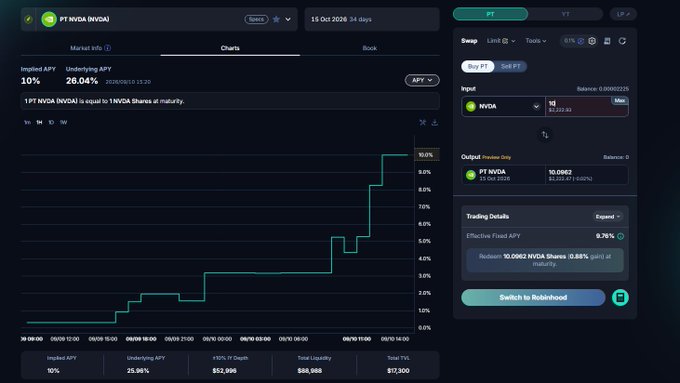
Task: Click the receipt history icon in swap panel
Action: [x=607, y=41]
